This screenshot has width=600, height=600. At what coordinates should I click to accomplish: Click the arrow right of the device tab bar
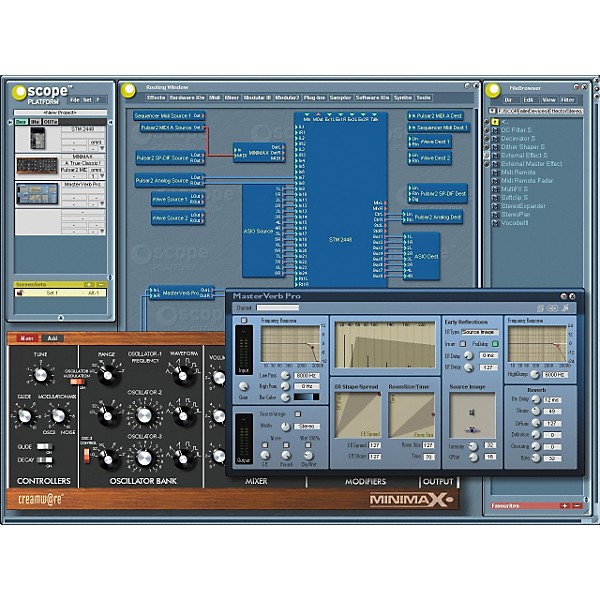[x=111, y=122]
